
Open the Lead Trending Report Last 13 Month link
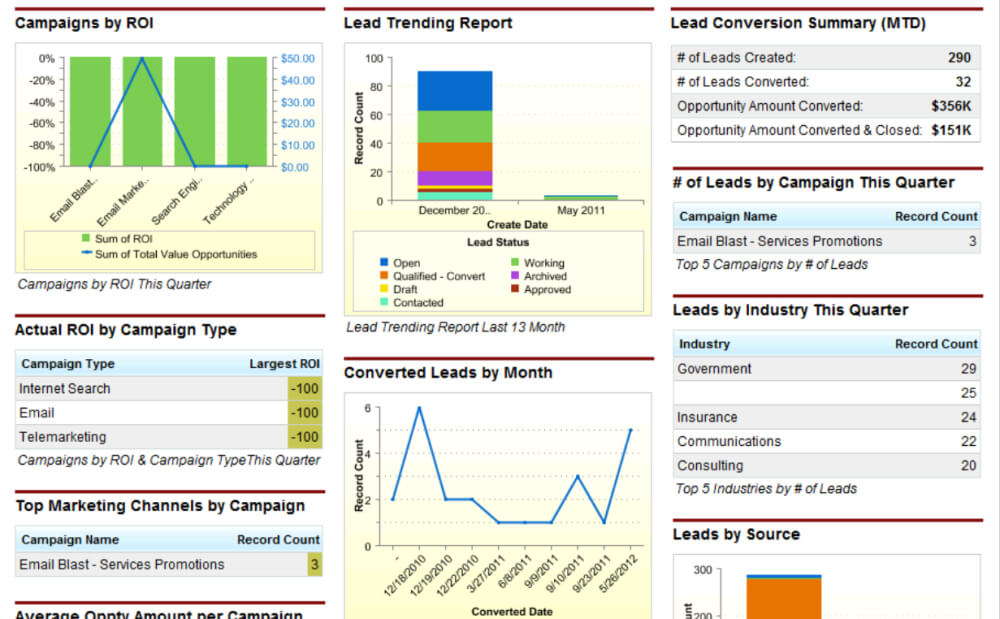coord(455,327)
